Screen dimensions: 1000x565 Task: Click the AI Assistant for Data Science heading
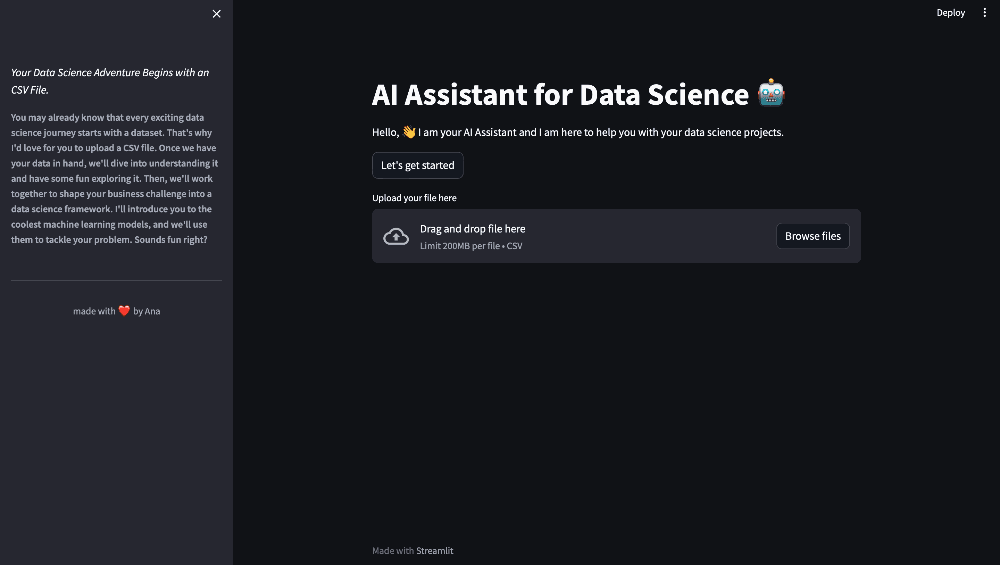tap(560, 94)
